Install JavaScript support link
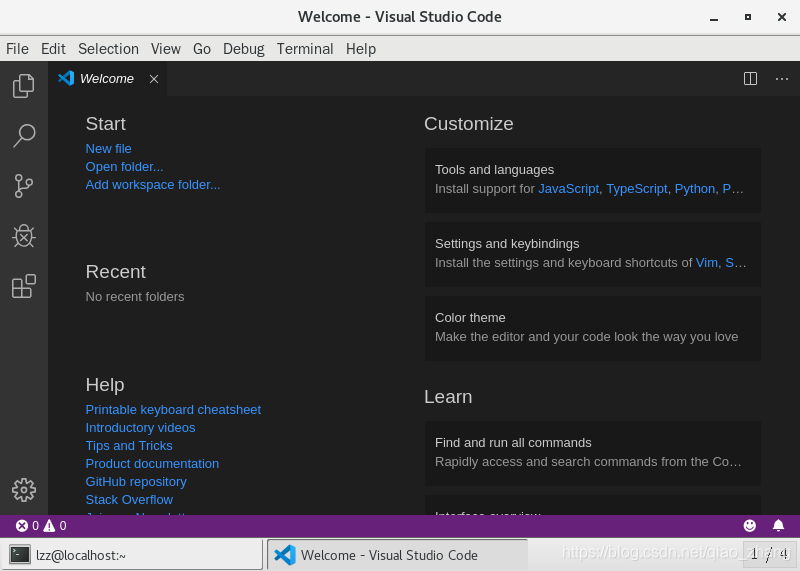The width and height of the screenshot is (800, 571). pos(568,189)
